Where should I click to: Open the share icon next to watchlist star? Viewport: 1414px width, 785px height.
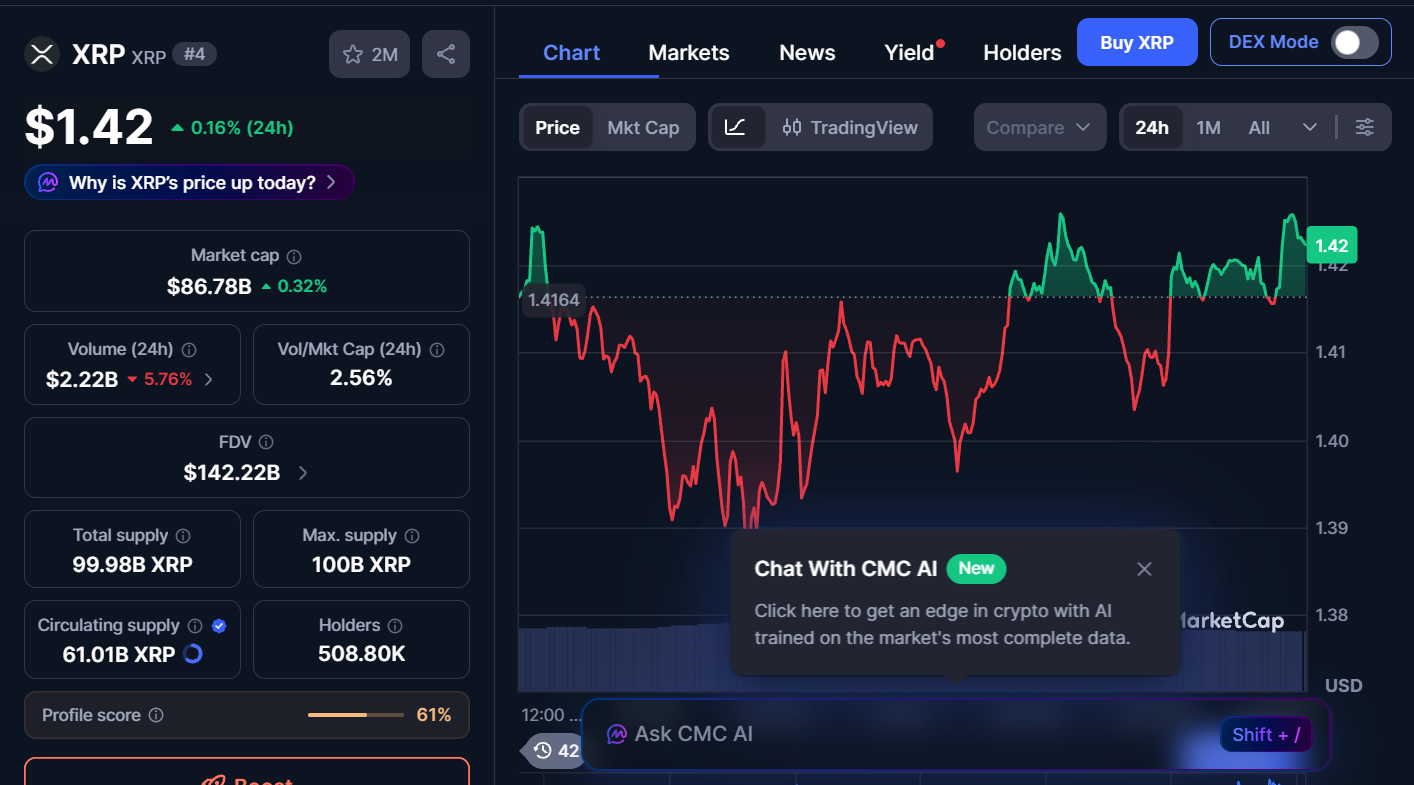click(446, 54)
